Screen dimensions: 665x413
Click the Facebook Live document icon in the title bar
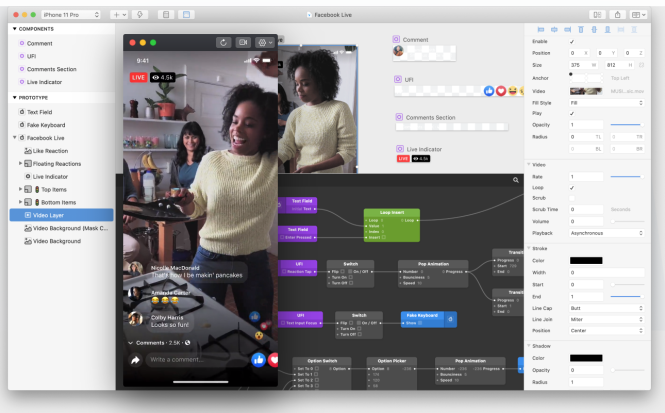pos(309,15)
